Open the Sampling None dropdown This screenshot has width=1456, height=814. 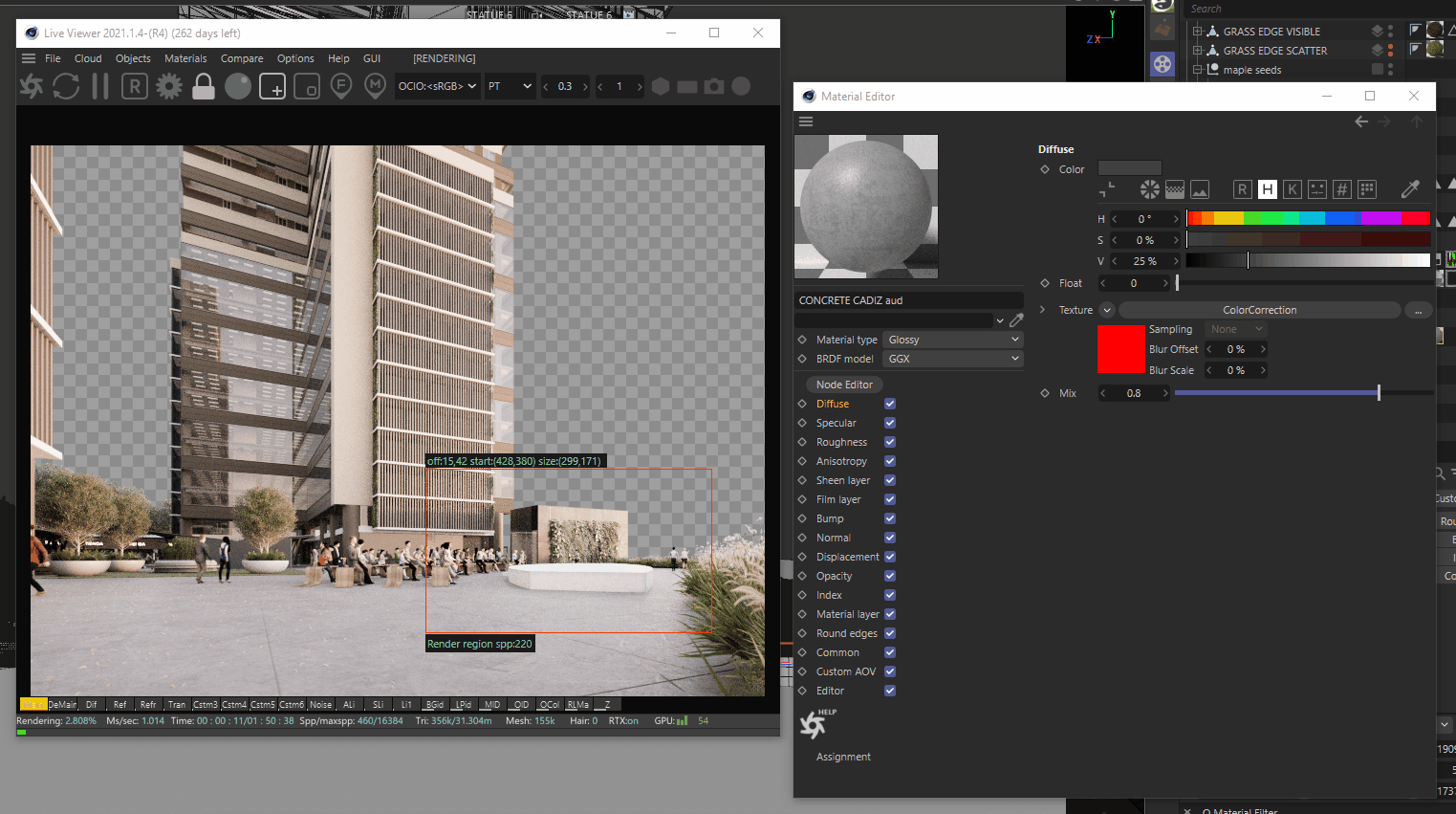(x=1236, y=329)
